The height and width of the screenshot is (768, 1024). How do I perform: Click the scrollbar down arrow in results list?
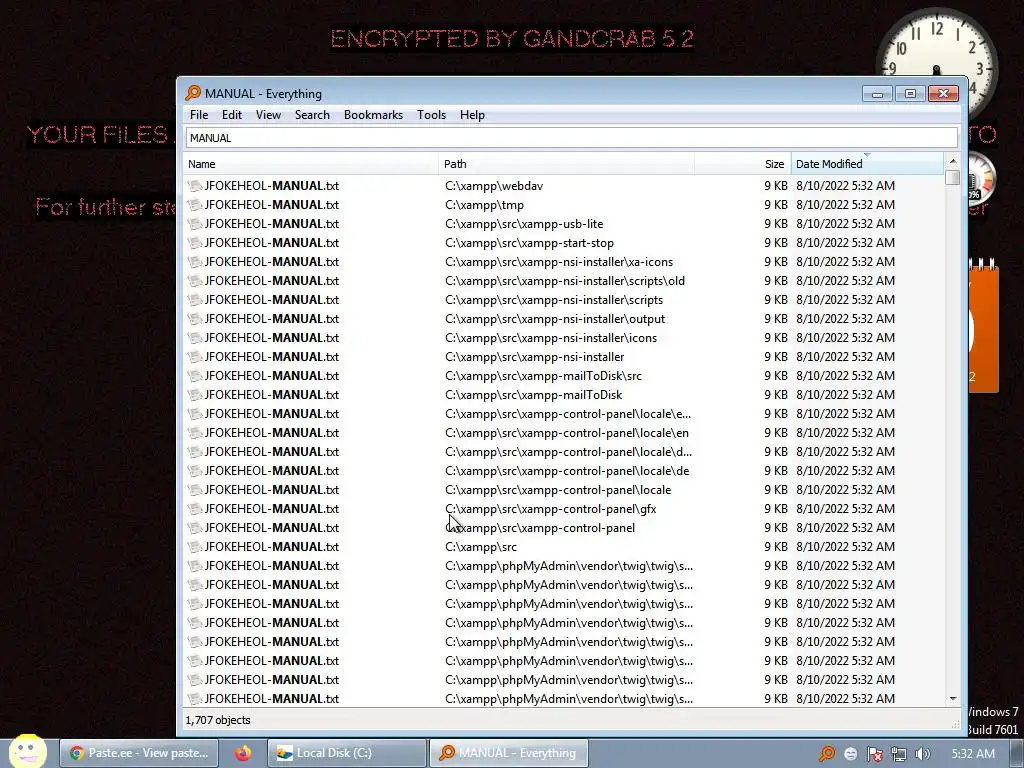(x=952, y=699)
